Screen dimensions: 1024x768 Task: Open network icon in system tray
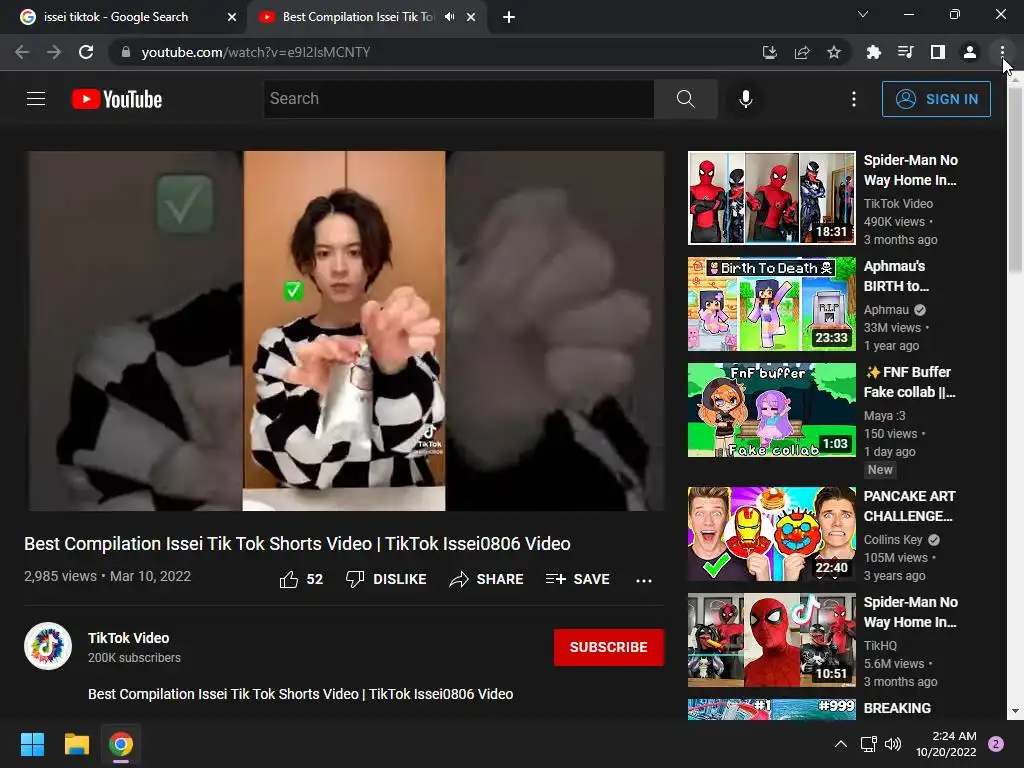[x=868, y=744]
